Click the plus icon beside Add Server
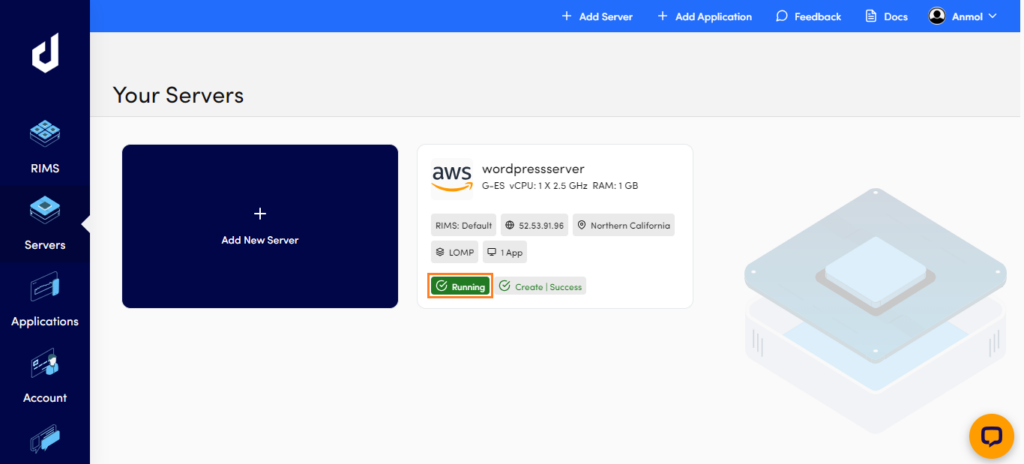This screenshot has width=1024, height=464. point(566,16)
